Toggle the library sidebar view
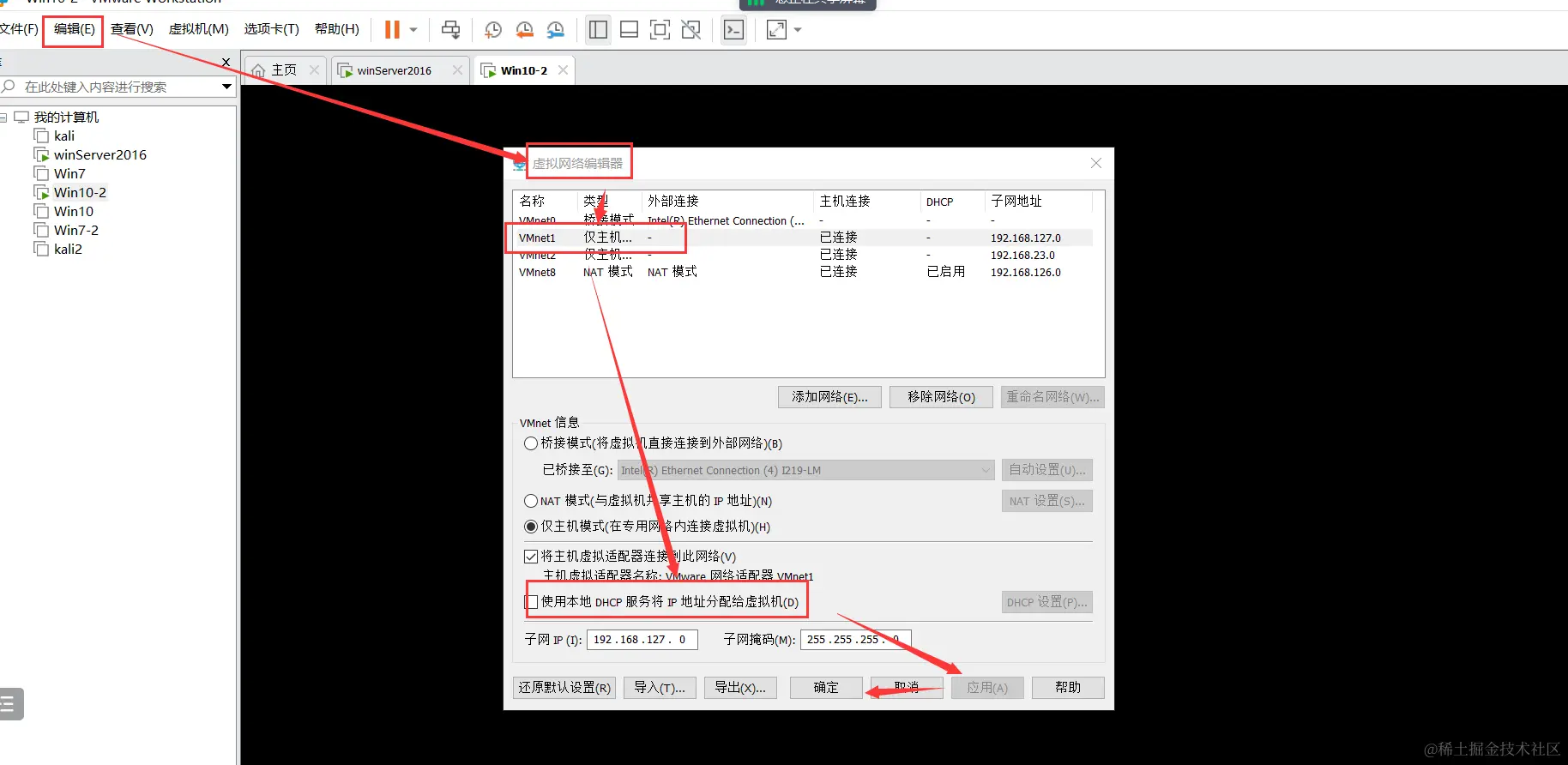The image size is (1568, 765). coord(598,30)
